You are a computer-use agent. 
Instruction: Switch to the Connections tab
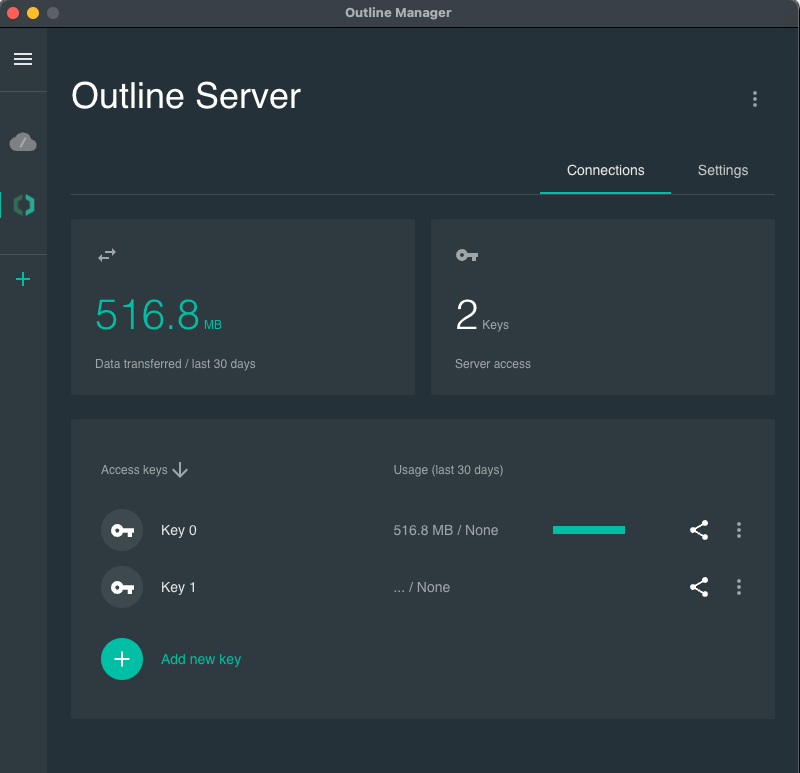tap(605, 170)
